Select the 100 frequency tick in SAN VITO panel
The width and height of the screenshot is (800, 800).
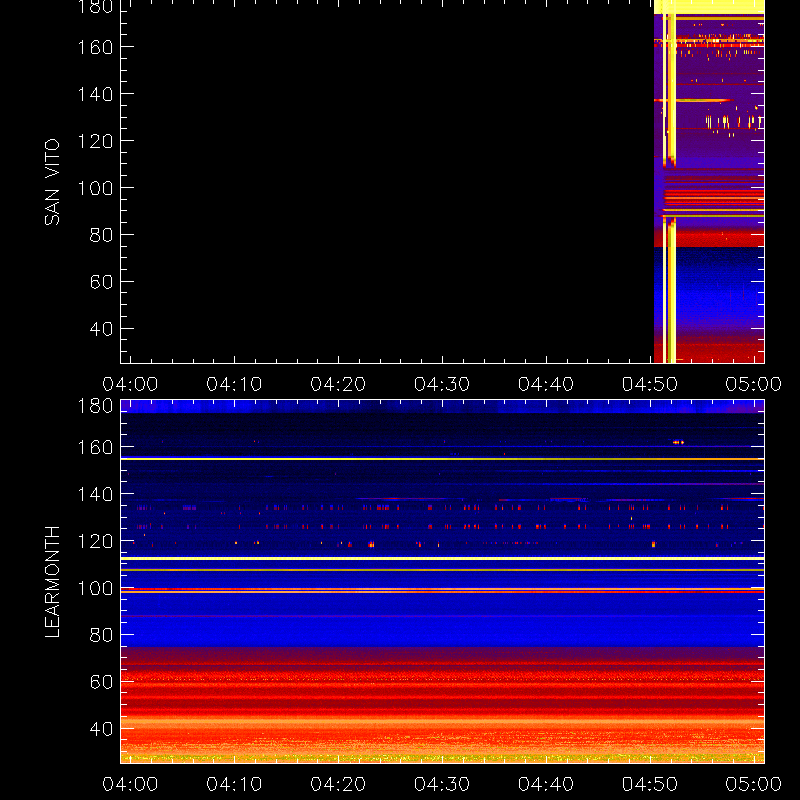click(95, 188)
